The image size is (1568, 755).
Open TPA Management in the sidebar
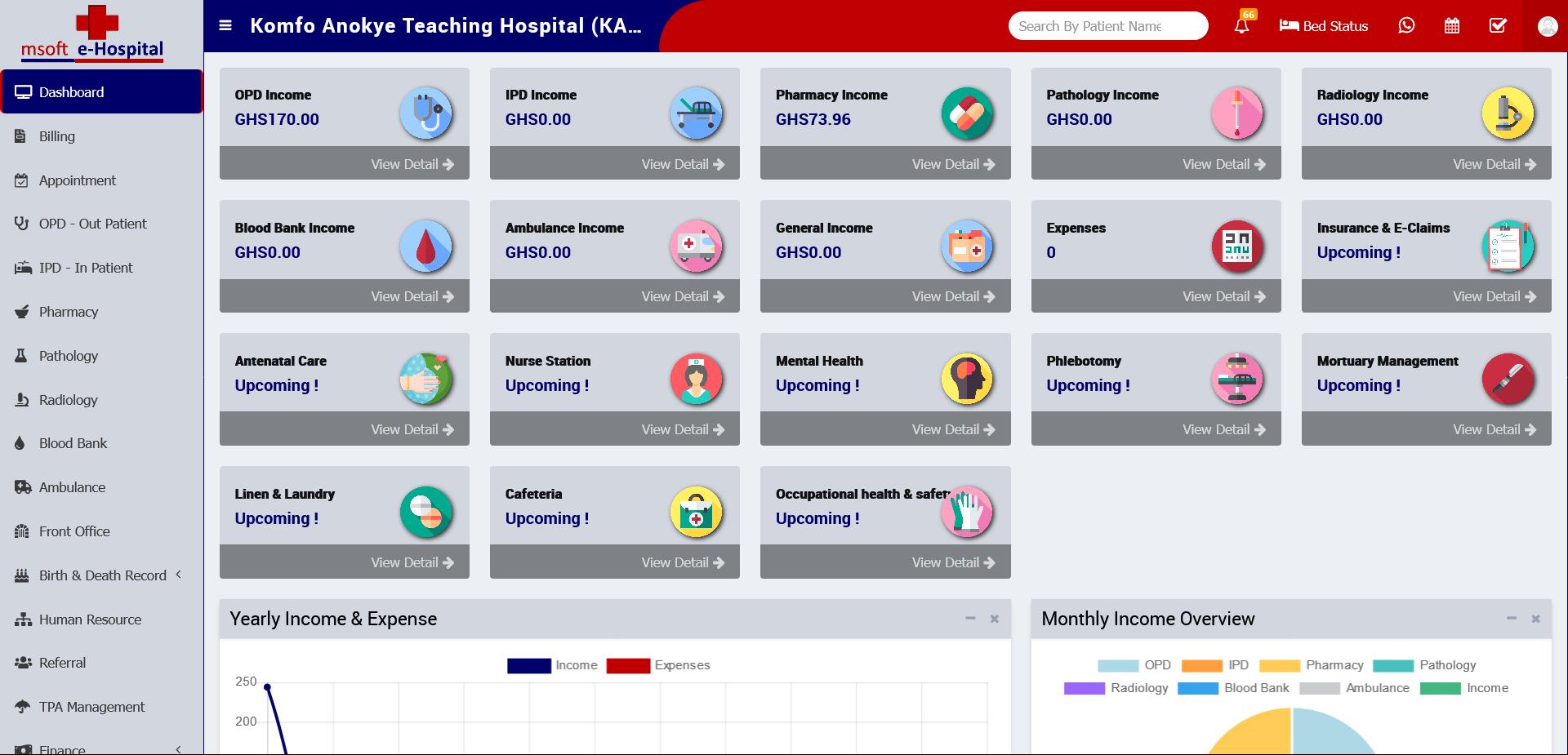coord(101,707)
